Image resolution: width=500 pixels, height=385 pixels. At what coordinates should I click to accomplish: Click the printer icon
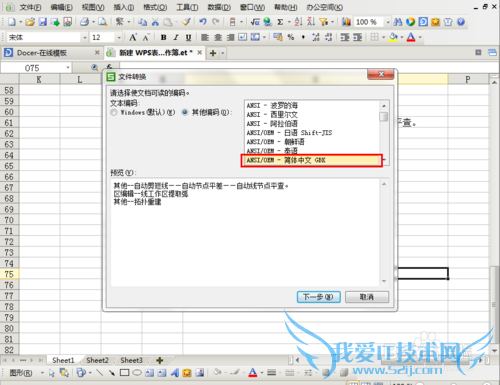pos(84,22)
